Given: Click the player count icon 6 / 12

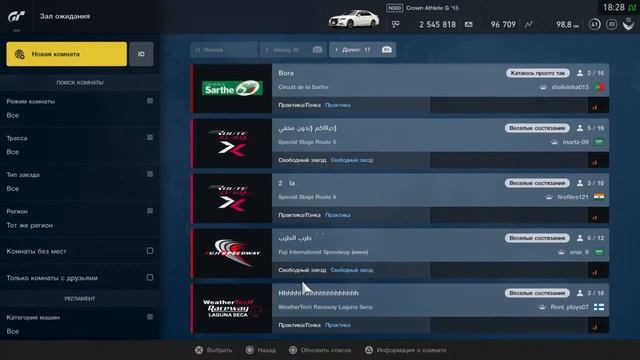Looking at the screenshot, I should point(580,238).
